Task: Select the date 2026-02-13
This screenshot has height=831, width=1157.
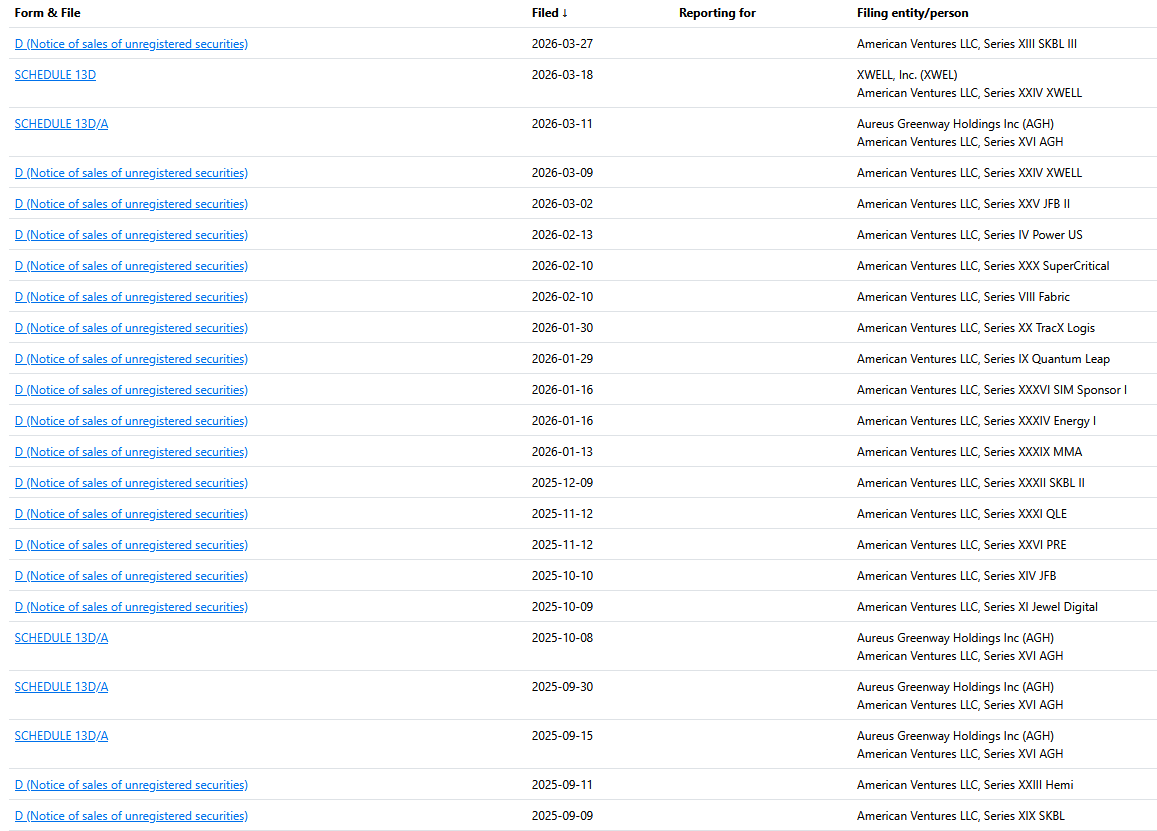Action: pyautogui.click(x=562, y=235)
